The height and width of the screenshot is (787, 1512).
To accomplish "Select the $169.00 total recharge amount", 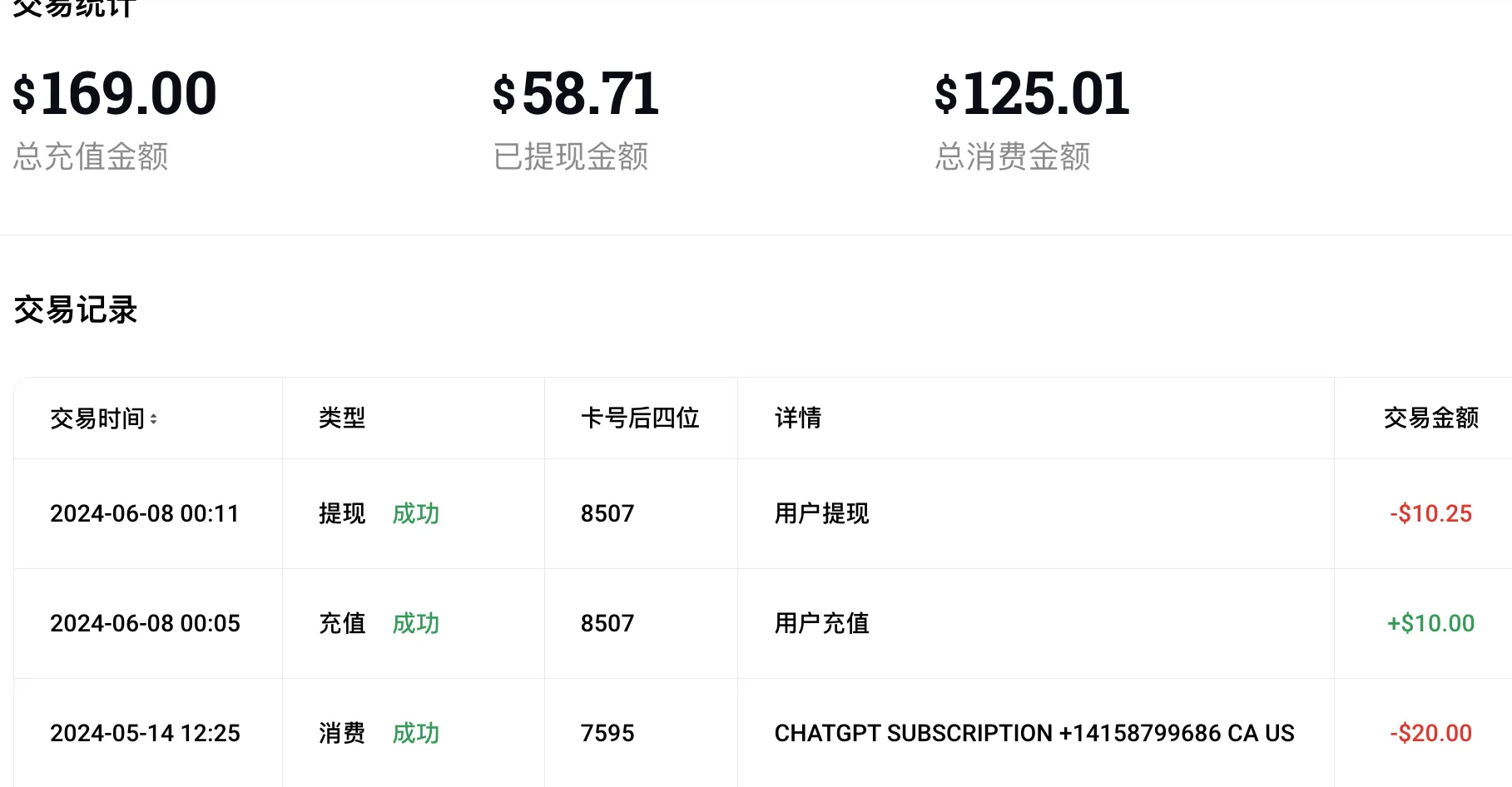I will tap(115, 94).
